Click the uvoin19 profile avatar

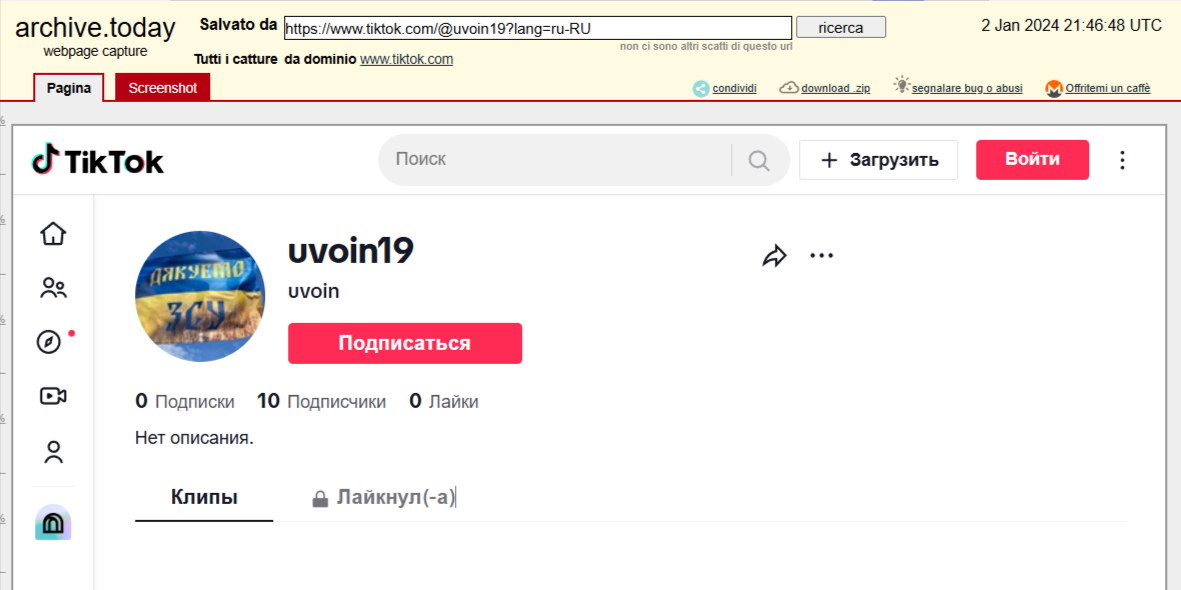pos(200,296)
